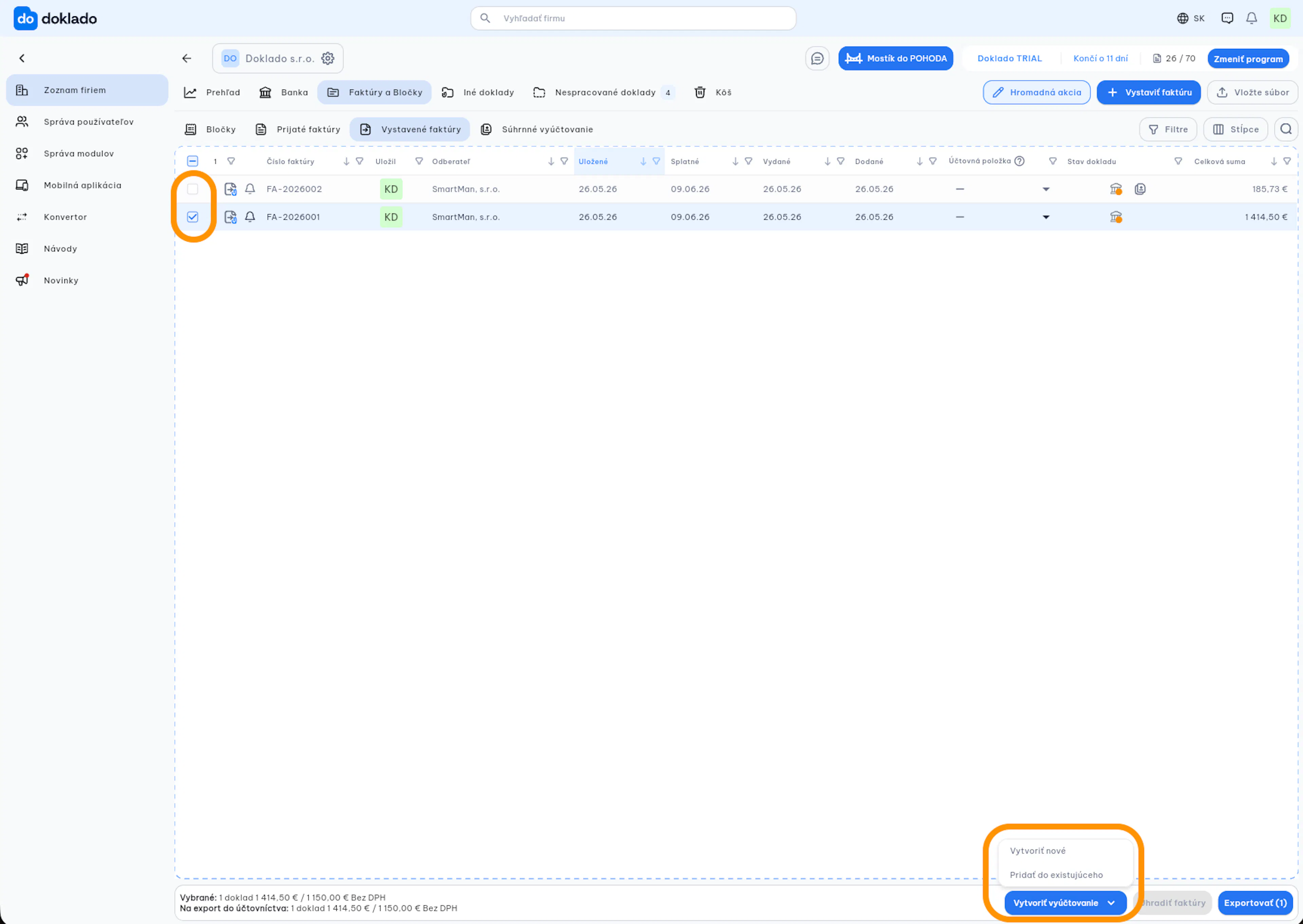Screen dimensions: 1303x924
Task: Sort Celková suma column with arrow
Action: [1273, 162]
